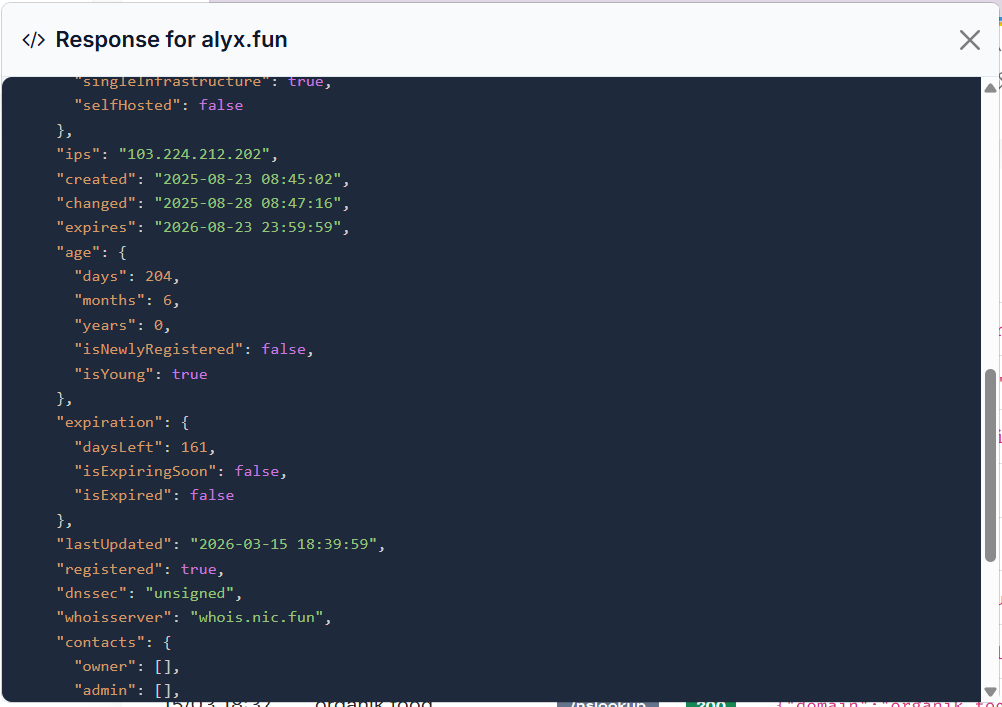Click the Response for alyx.fun title text
The image size is (1002, 707).
point(171,40)
